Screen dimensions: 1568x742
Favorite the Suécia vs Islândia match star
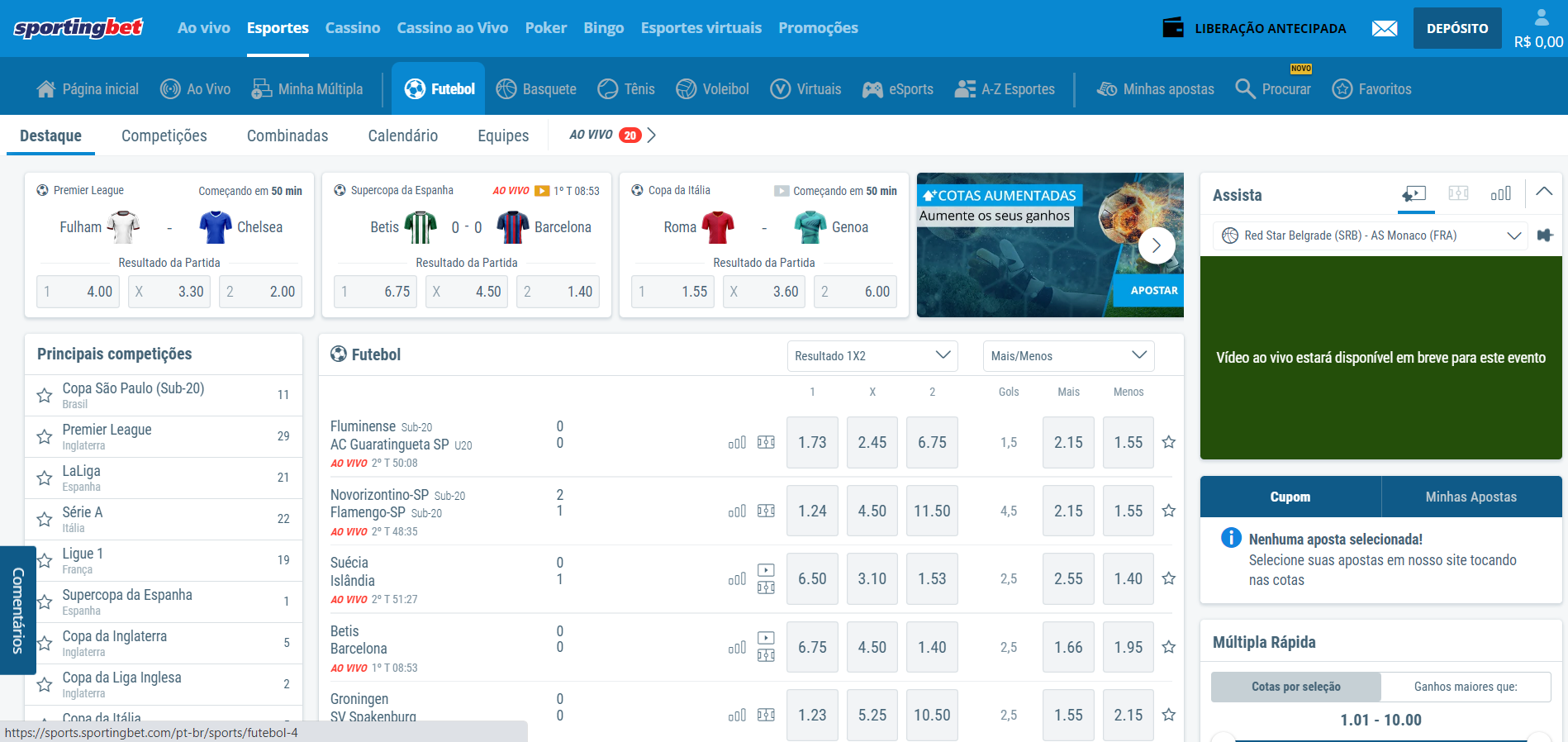pos(1169,579)
